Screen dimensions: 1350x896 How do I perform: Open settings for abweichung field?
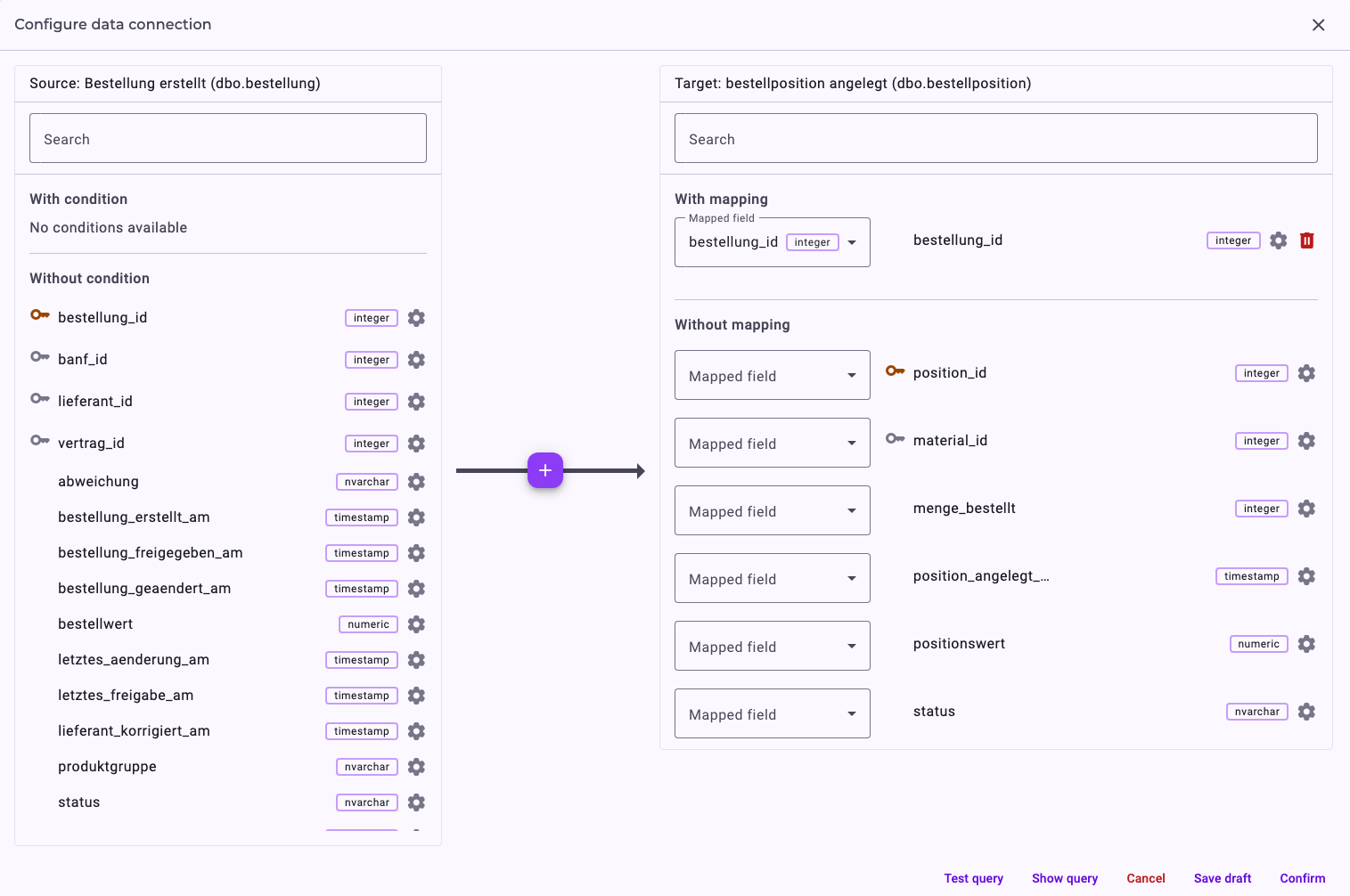pos(416,482)
